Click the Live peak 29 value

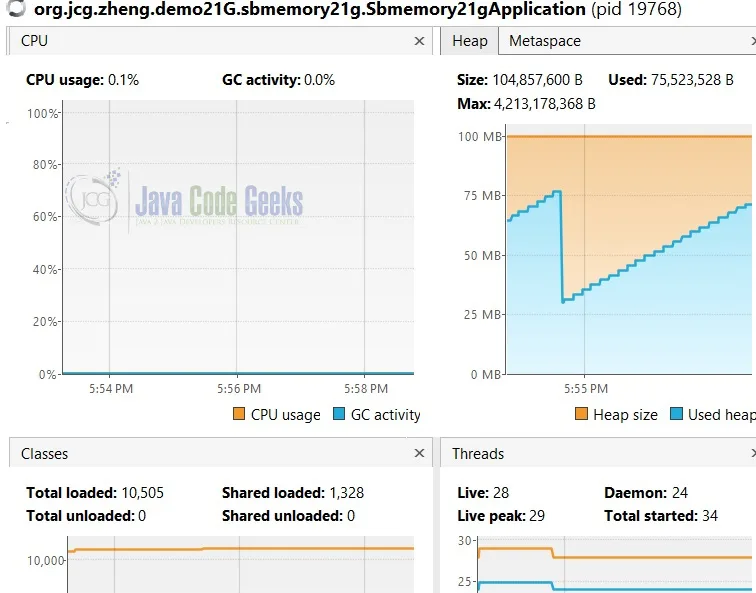pos(537,516)
